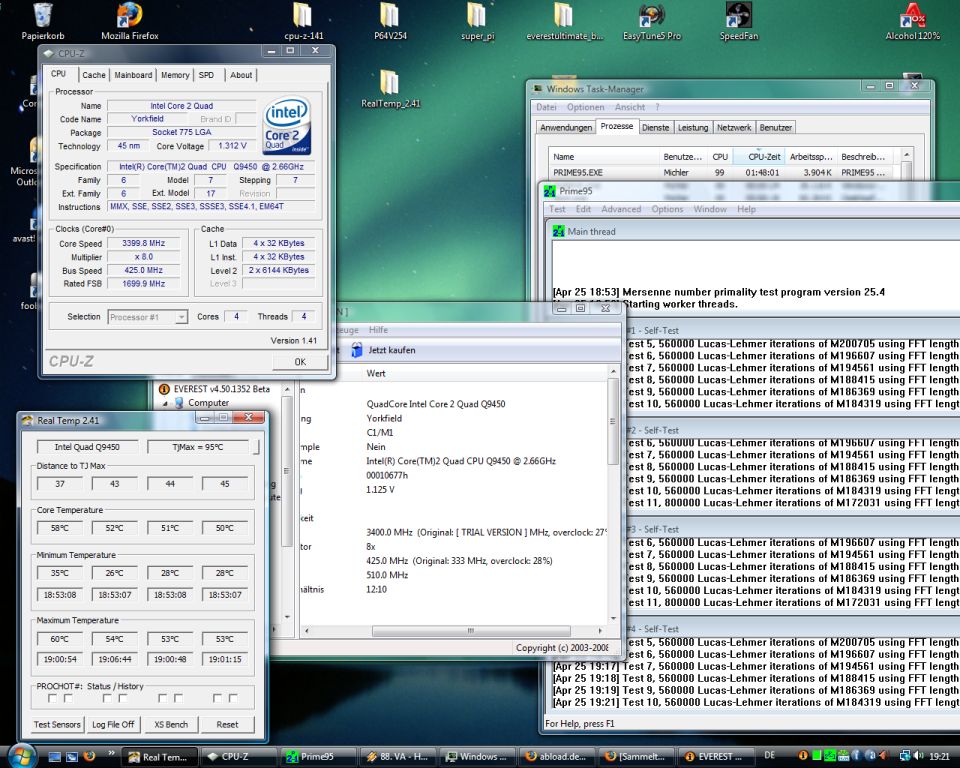The image size is (960, 768).
Task: Switch to the Mainboard tab in CPU-Z
Action: pyautogui.click(x=133, y=75)
